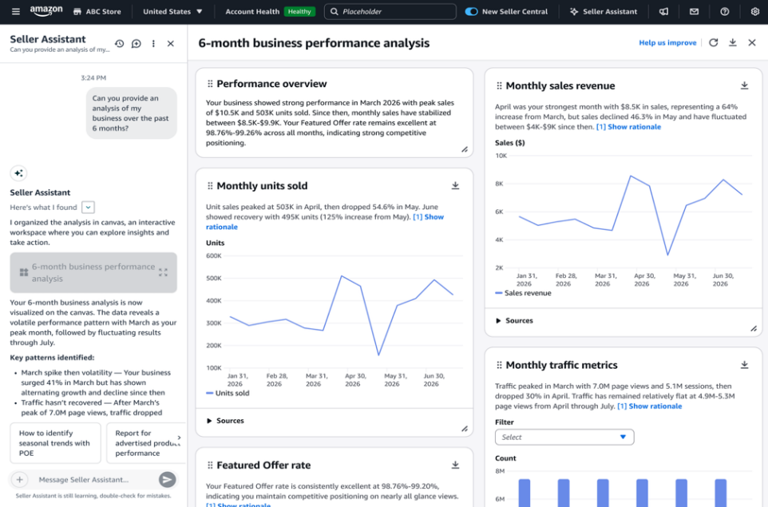
Task: Grab the Featured Offer rate drag handle
Action: (210, 465)
